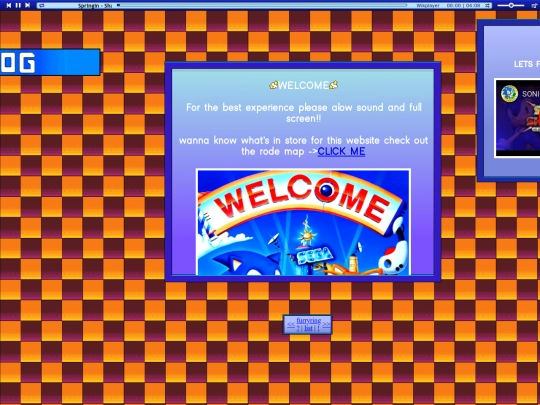Click the current track title in player
This screenshot has width=540, height=405.
95,6
